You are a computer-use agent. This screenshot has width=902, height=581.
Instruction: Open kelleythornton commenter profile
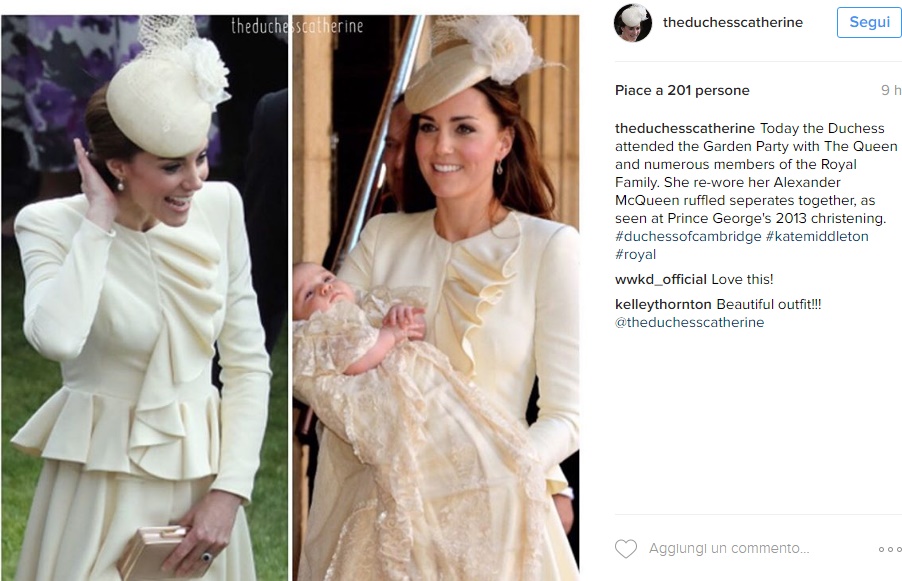pyautogui.click(x=663, y=304)
